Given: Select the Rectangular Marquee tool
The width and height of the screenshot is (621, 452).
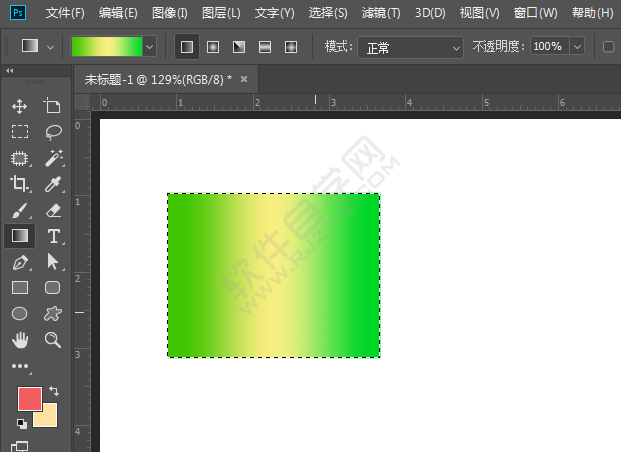Looking at the screenshot, I should pyautogui.click(x=19, y=132).
